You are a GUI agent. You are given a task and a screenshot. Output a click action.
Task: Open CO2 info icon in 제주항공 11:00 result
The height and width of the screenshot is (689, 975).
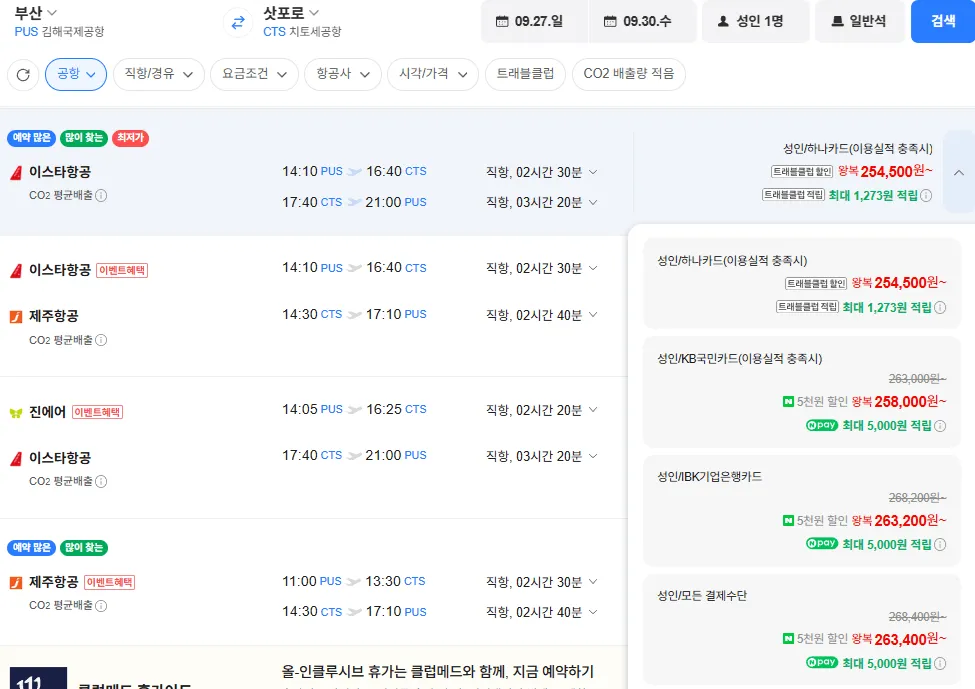tap(101, 605)
